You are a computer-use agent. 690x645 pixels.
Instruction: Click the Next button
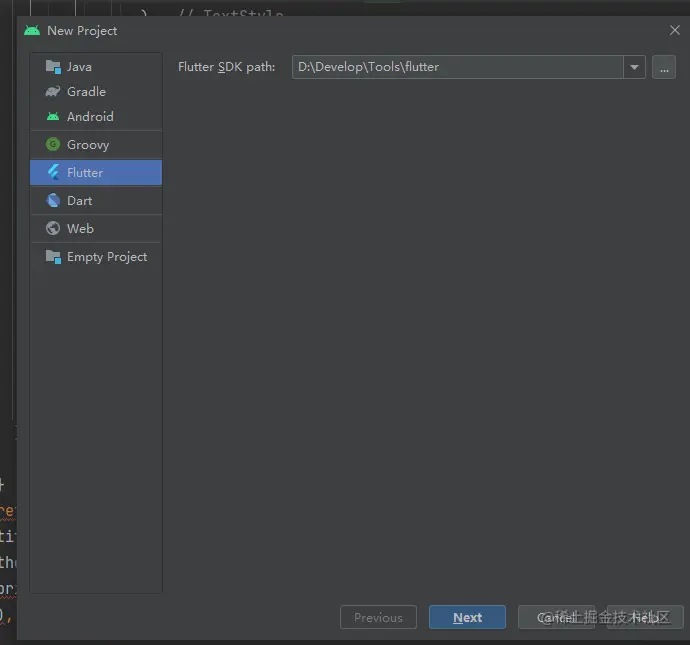tap(467, 617)
